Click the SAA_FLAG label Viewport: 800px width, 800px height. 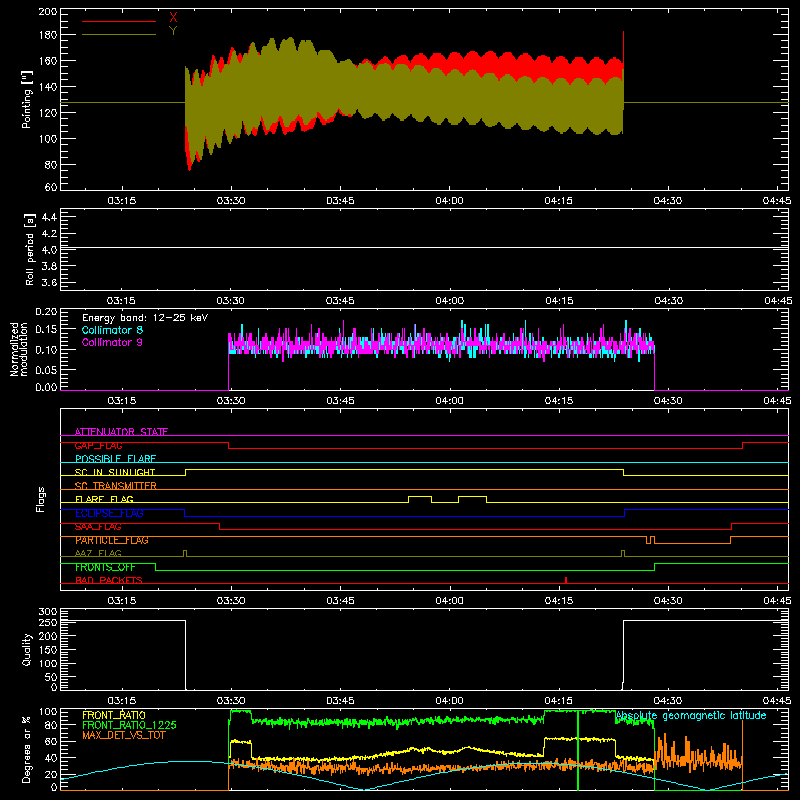[98, 527]
